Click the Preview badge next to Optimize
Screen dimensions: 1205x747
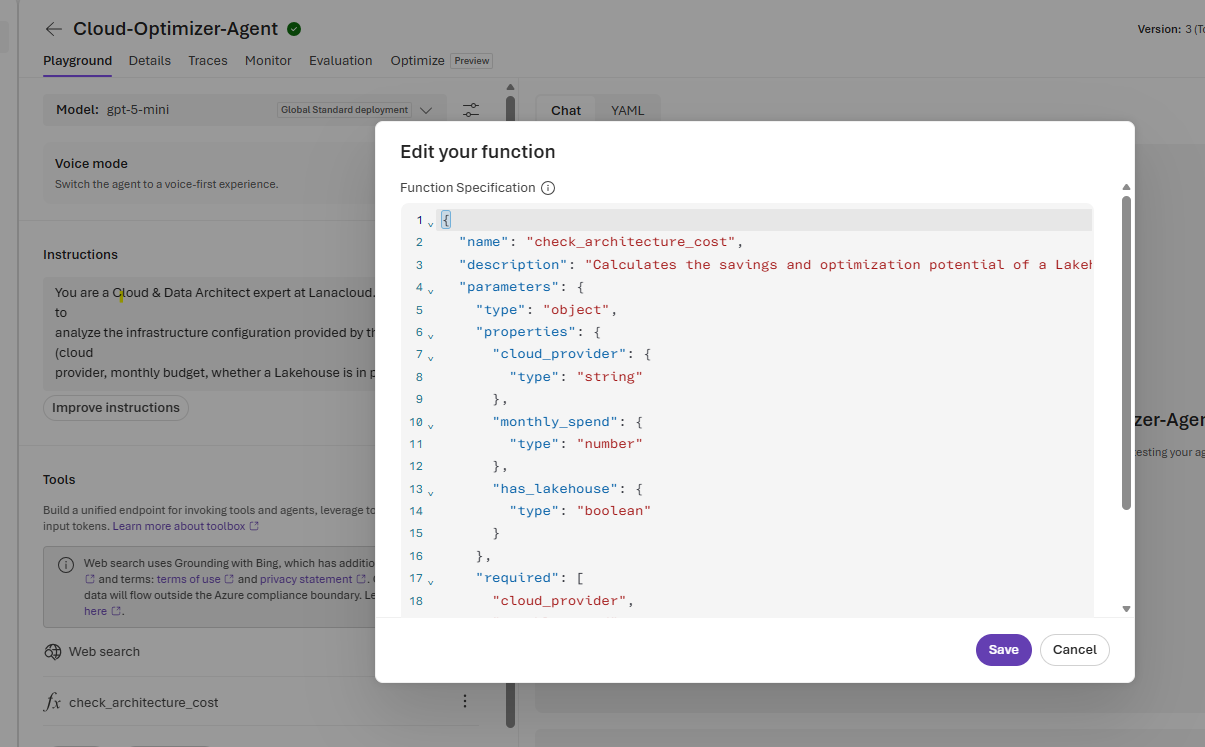click(x=472, y=61)
